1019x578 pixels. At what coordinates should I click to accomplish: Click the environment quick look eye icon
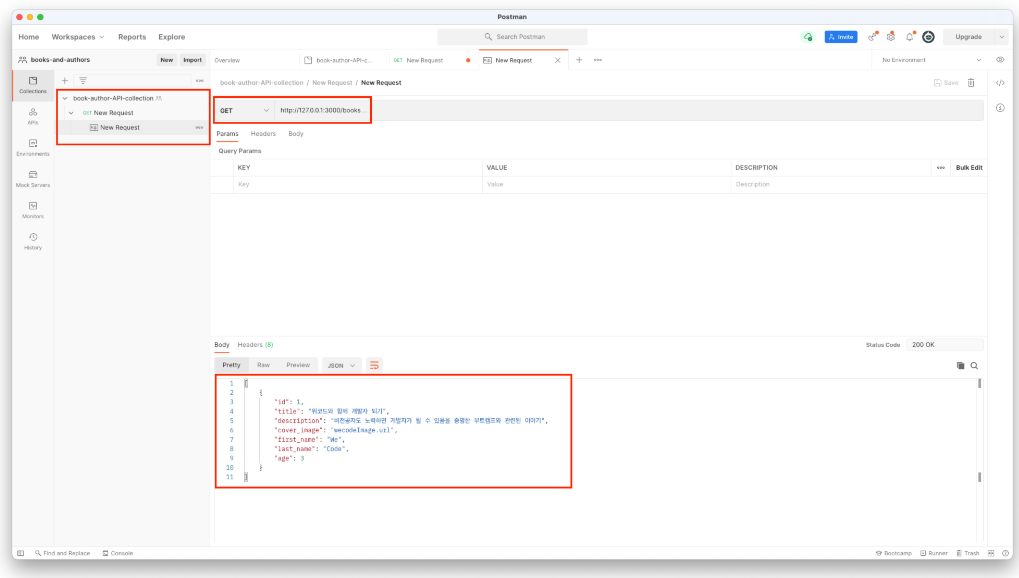pyautogui.click(x=1000, y=60)
